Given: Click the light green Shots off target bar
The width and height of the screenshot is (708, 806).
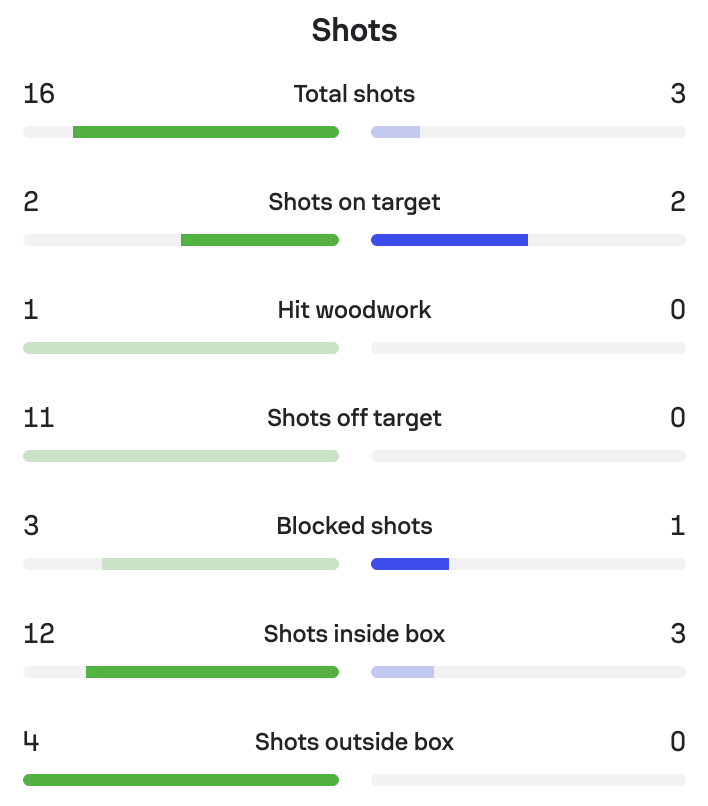Looking at the screenshot, I should pos(181,456).
